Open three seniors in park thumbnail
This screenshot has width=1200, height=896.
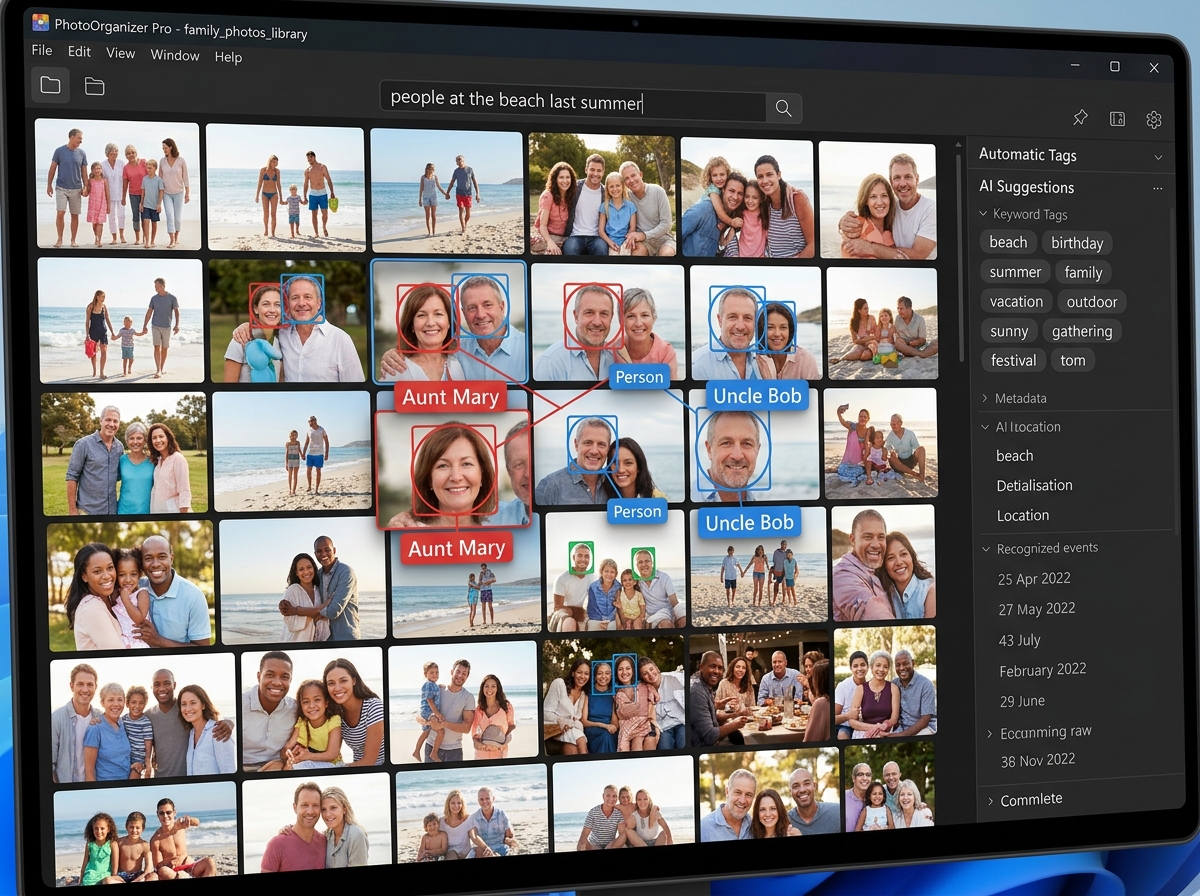point(125,452)
